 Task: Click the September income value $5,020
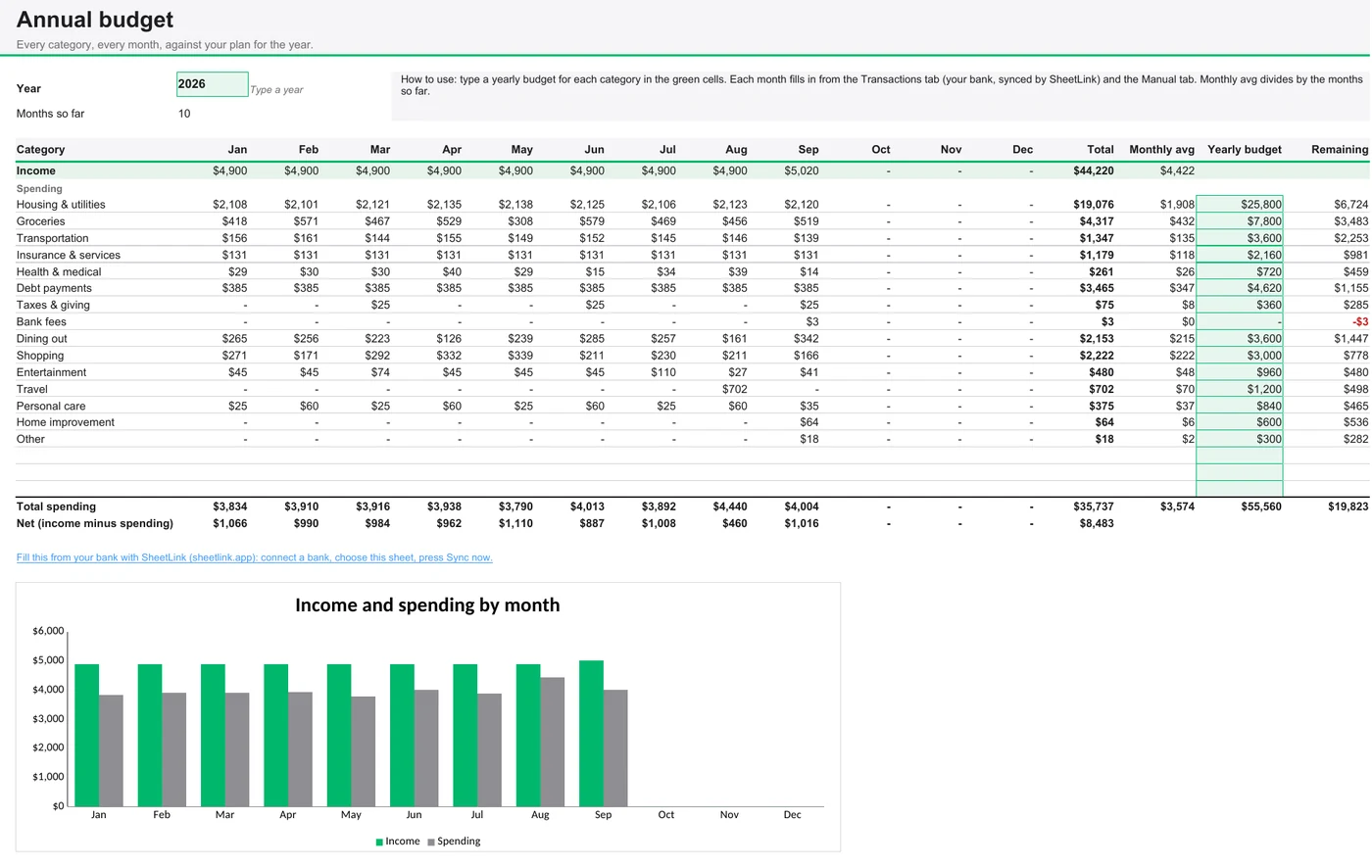pos(802,170)
